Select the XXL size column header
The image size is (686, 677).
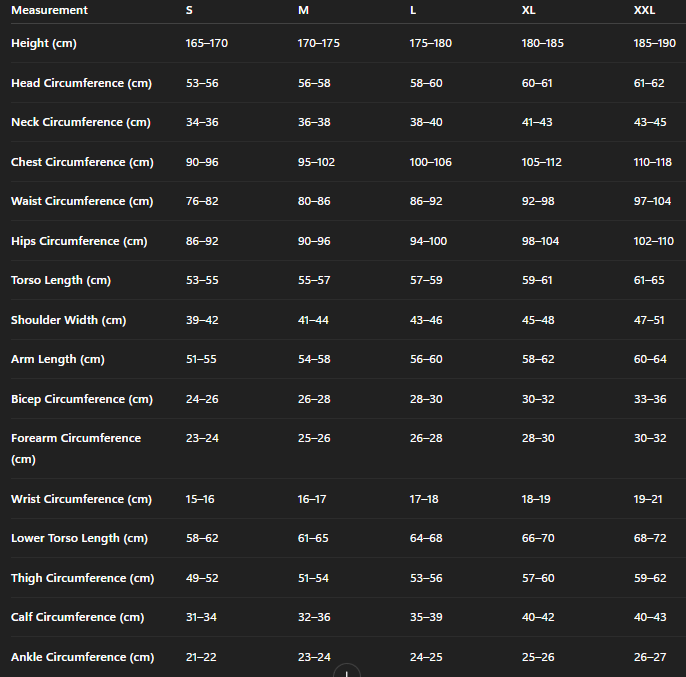pyautogui.click(x=644, y=10)
